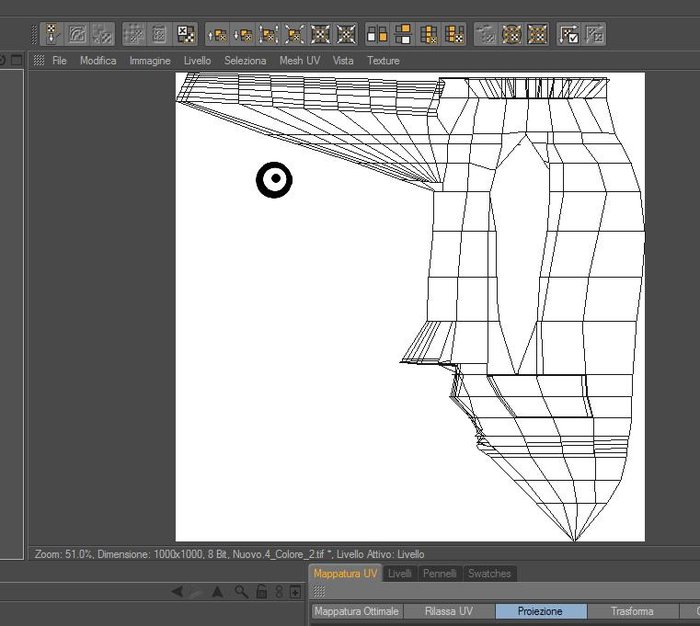
Task: Open the Livello menu
Action: pyautogui.click(x=197, y=61)
